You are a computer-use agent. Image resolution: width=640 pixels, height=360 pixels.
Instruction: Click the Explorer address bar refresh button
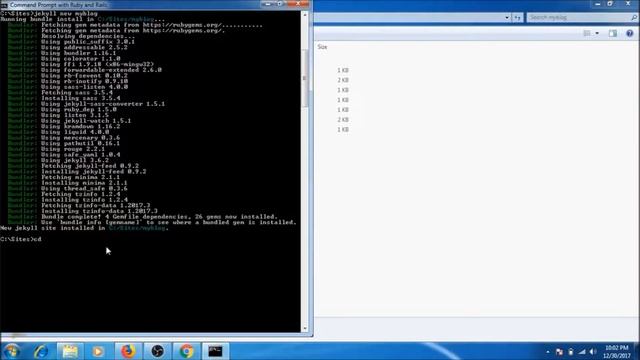(x=518, y=18)
